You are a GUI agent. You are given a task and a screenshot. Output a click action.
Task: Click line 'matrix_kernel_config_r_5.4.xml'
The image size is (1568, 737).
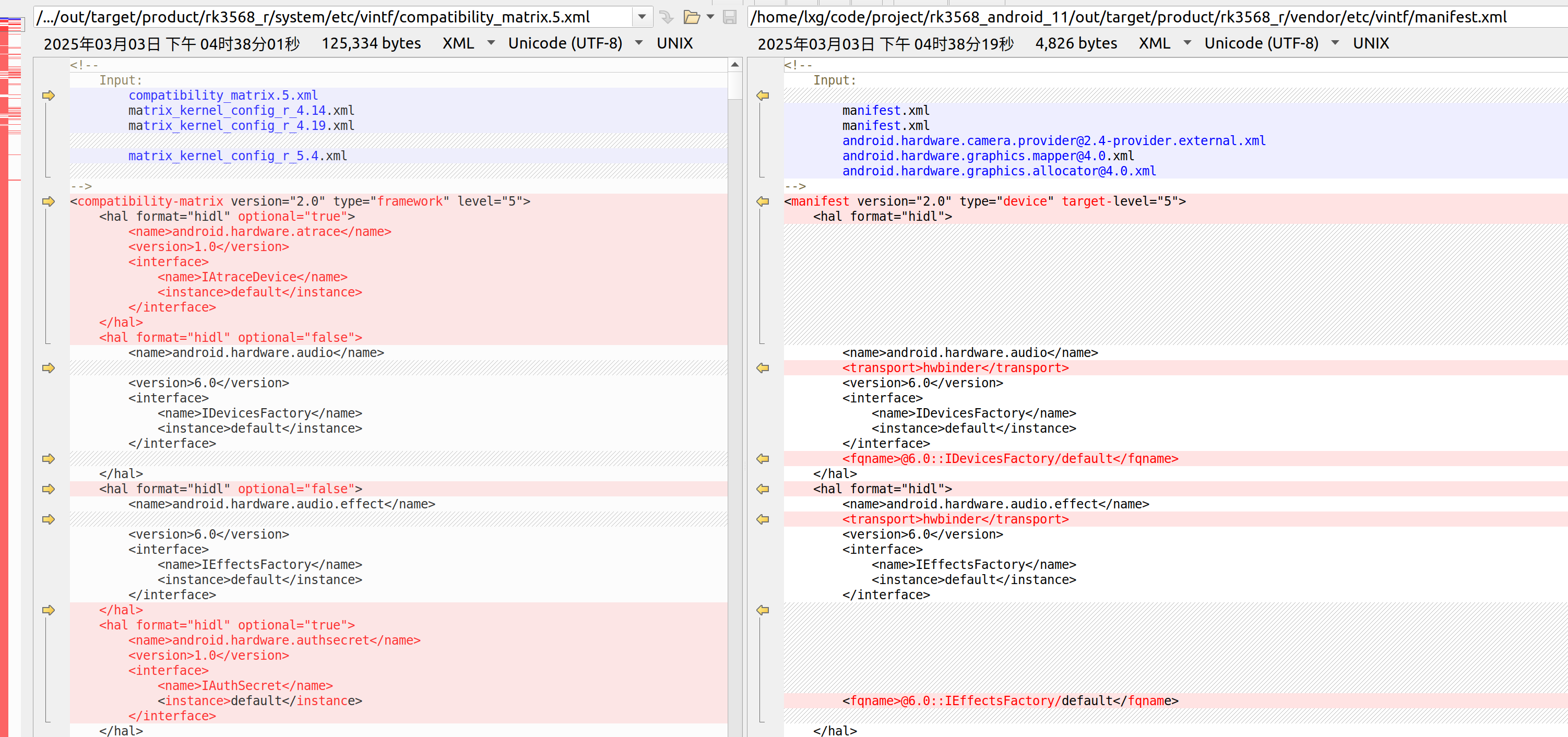coord(237,156)
